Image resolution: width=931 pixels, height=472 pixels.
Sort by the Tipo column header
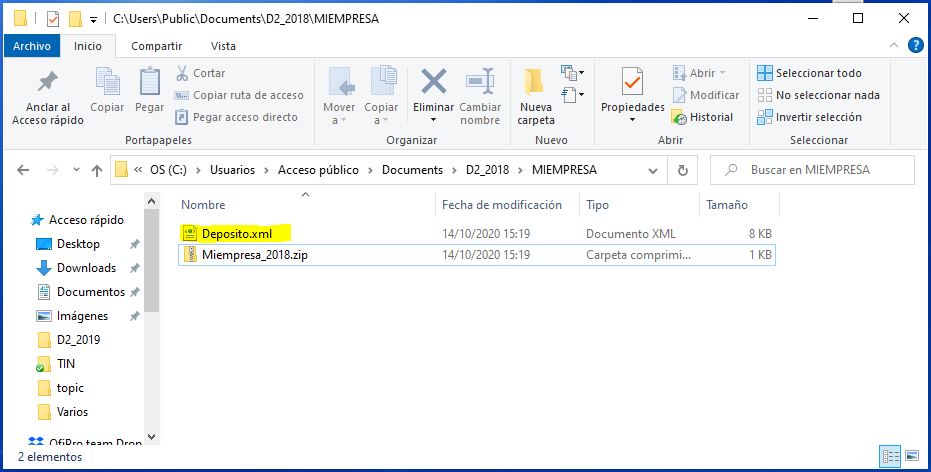point(639,205)
